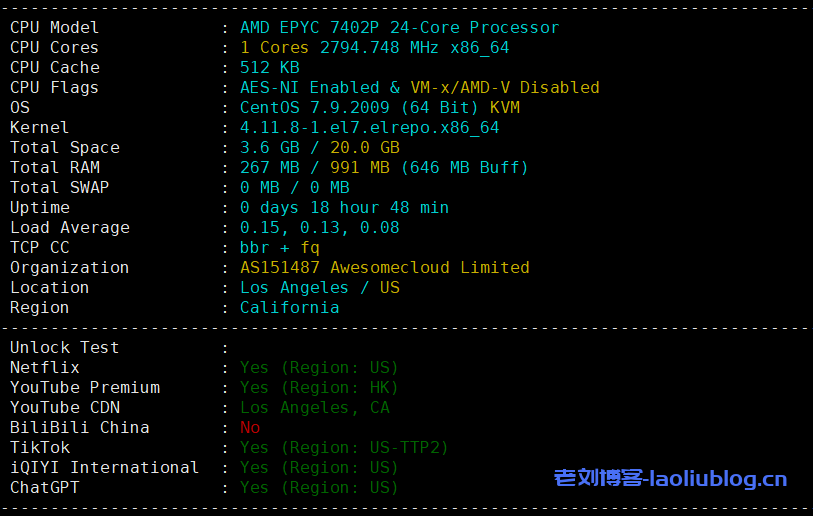Click the AS151487 Awesomecloud Limited organization text
This screenshot has width=813, height=516.
point(384,268)
